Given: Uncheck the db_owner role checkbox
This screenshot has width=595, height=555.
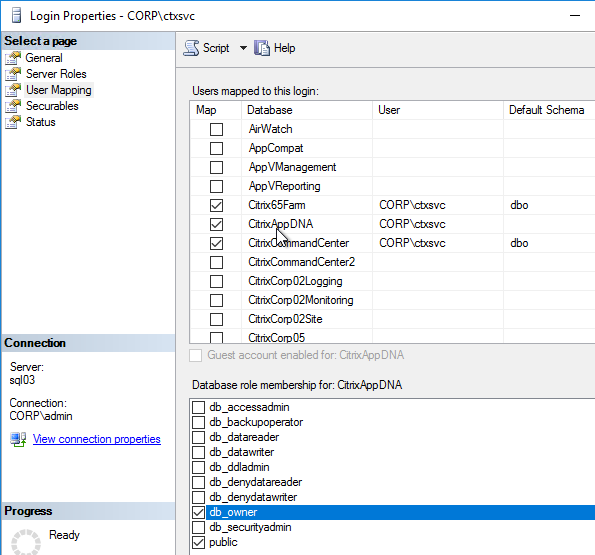Looking at the screenshot, I should (198, 513).
